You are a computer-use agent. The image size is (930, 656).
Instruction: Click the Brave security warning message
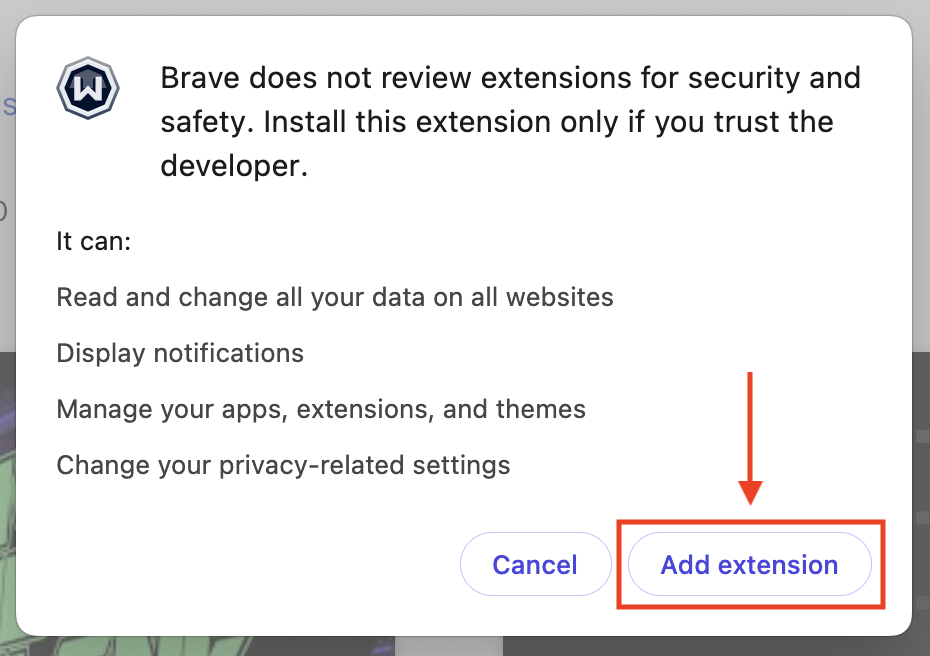(510, 121)
